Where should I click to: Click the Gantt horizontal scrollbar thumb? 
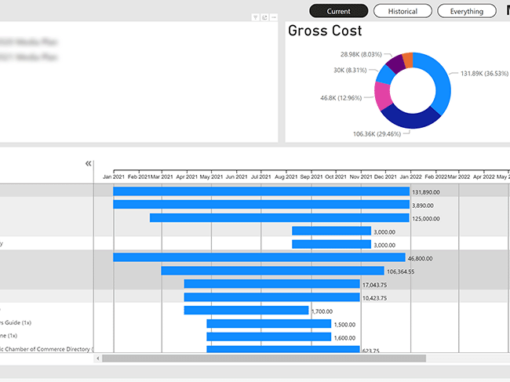pos(264,358)
